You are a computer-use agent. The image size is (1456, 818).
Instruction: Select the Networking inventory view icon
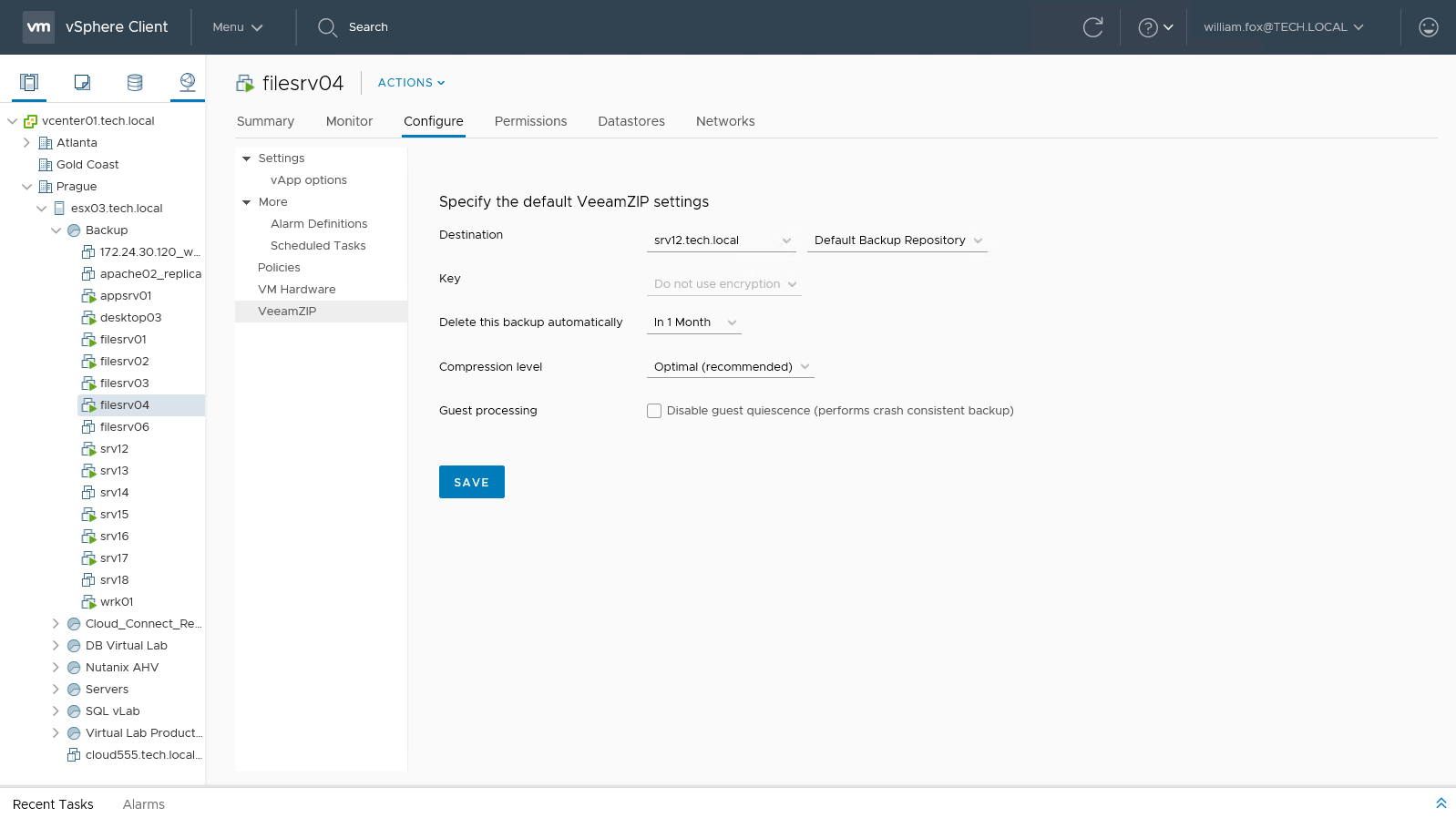click(x=188, y=83)
